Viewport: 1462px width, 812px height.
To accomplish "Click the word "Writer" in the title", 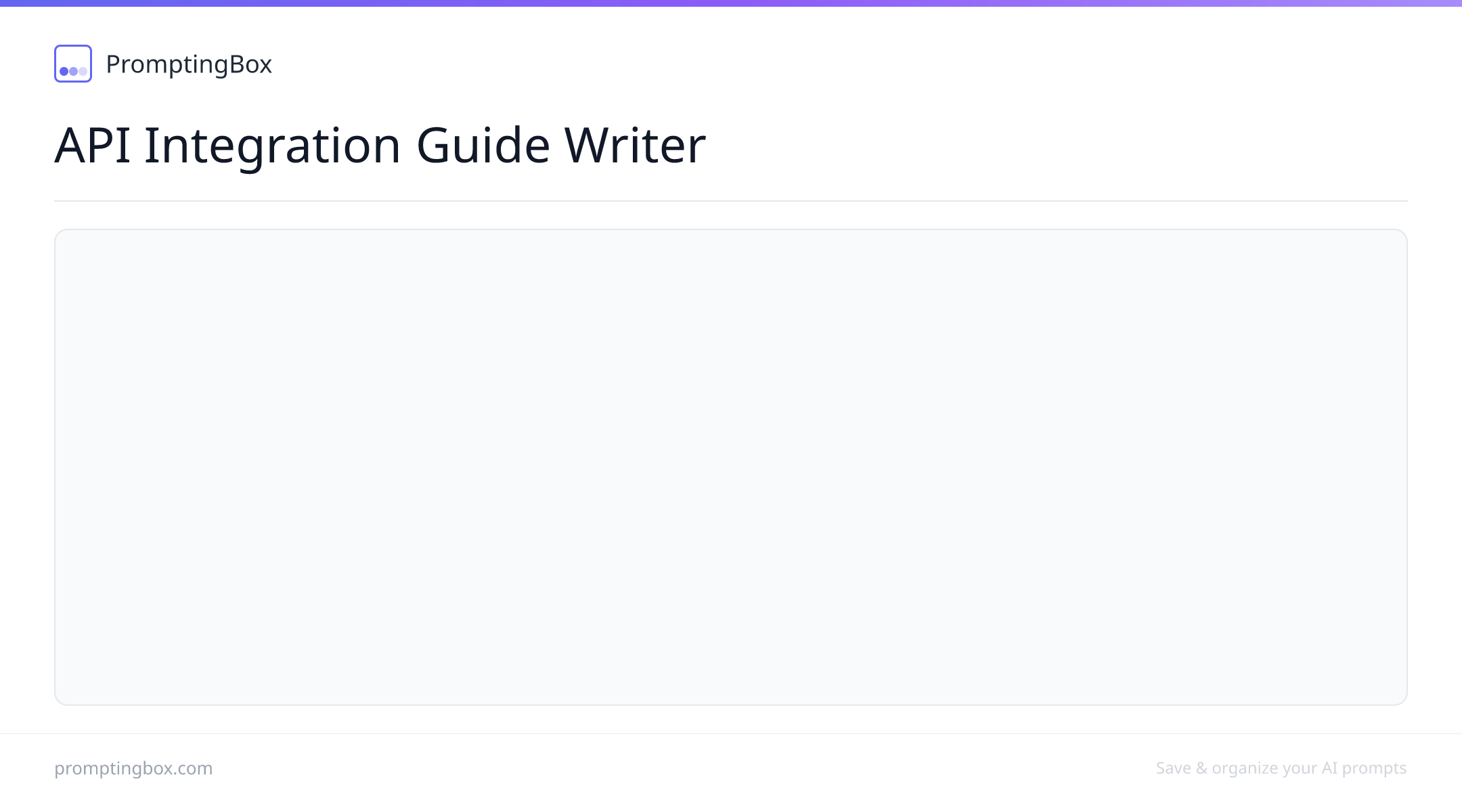I will point(635,145).
